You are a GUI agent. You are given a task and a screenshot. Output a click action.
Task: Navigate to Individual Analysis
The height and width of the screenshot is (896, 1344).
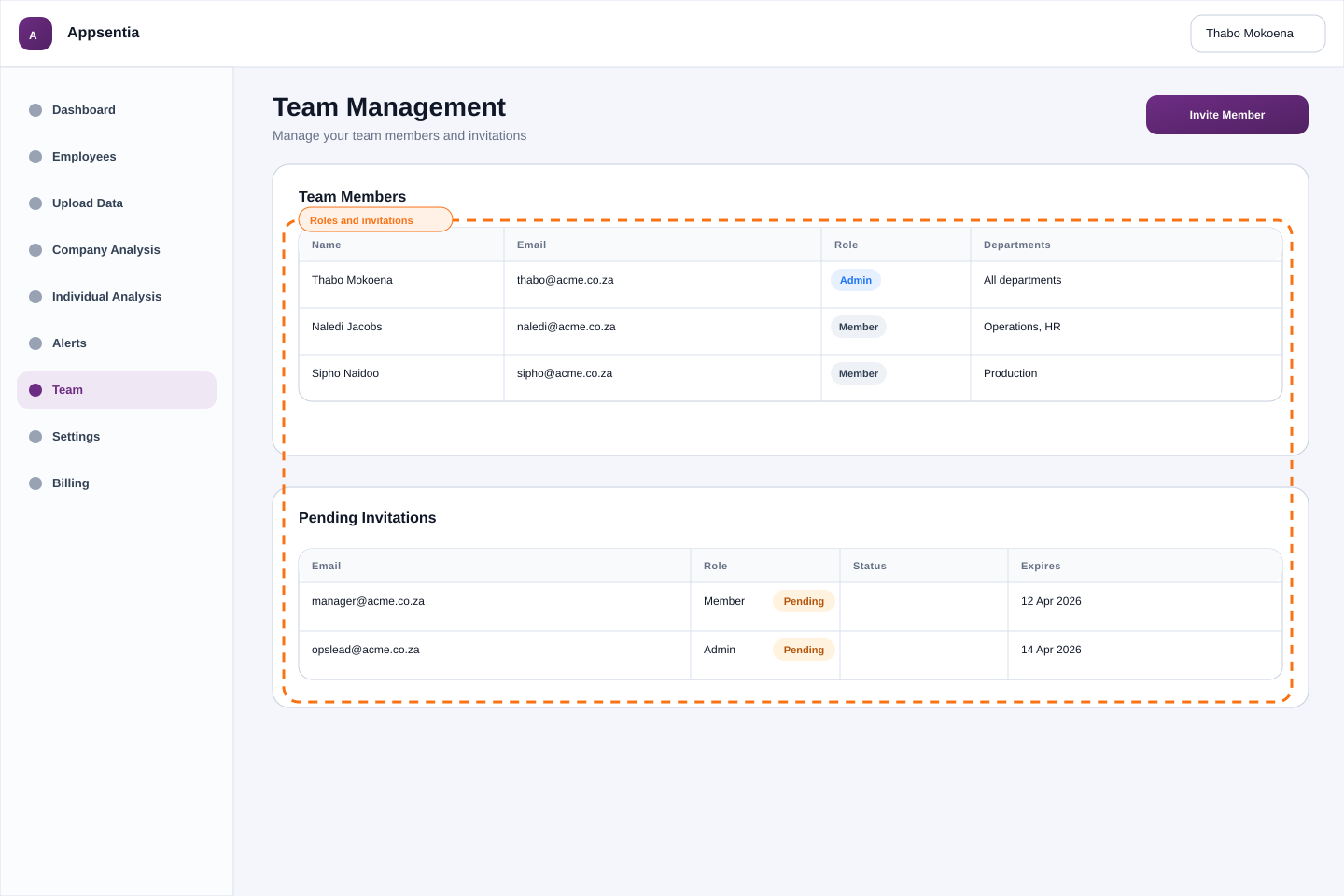tap(117, 297)
